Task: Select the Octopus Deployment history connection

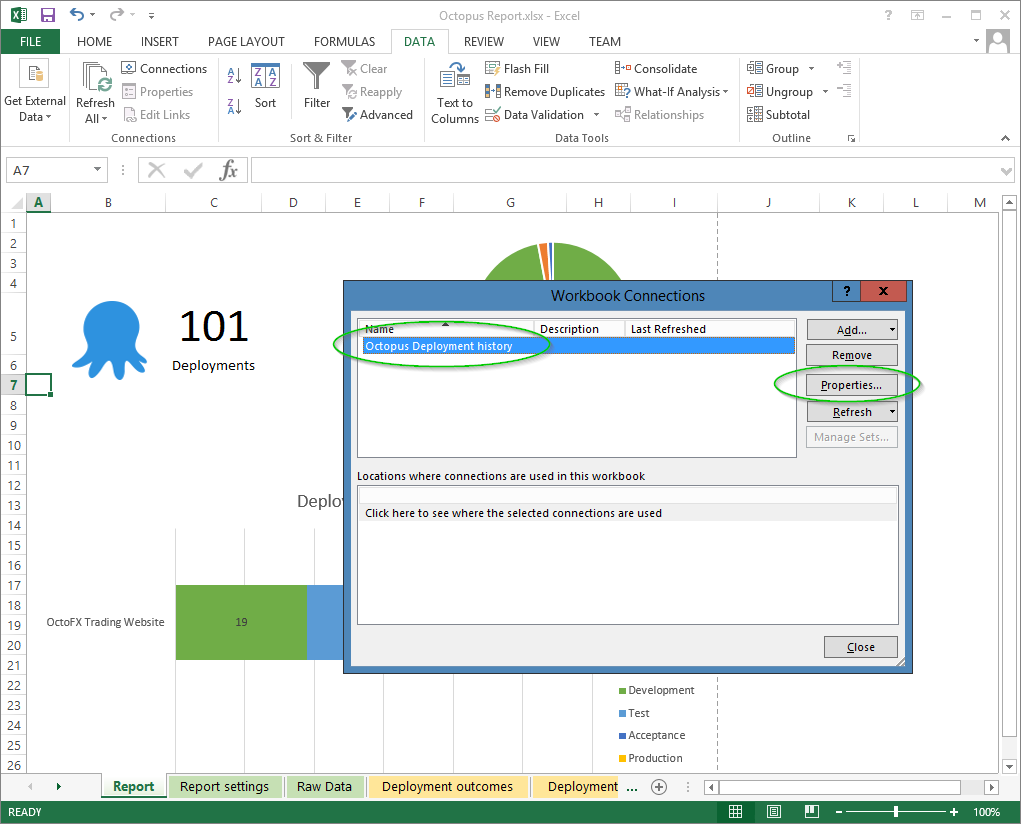Action: click(x=439, y=346)
